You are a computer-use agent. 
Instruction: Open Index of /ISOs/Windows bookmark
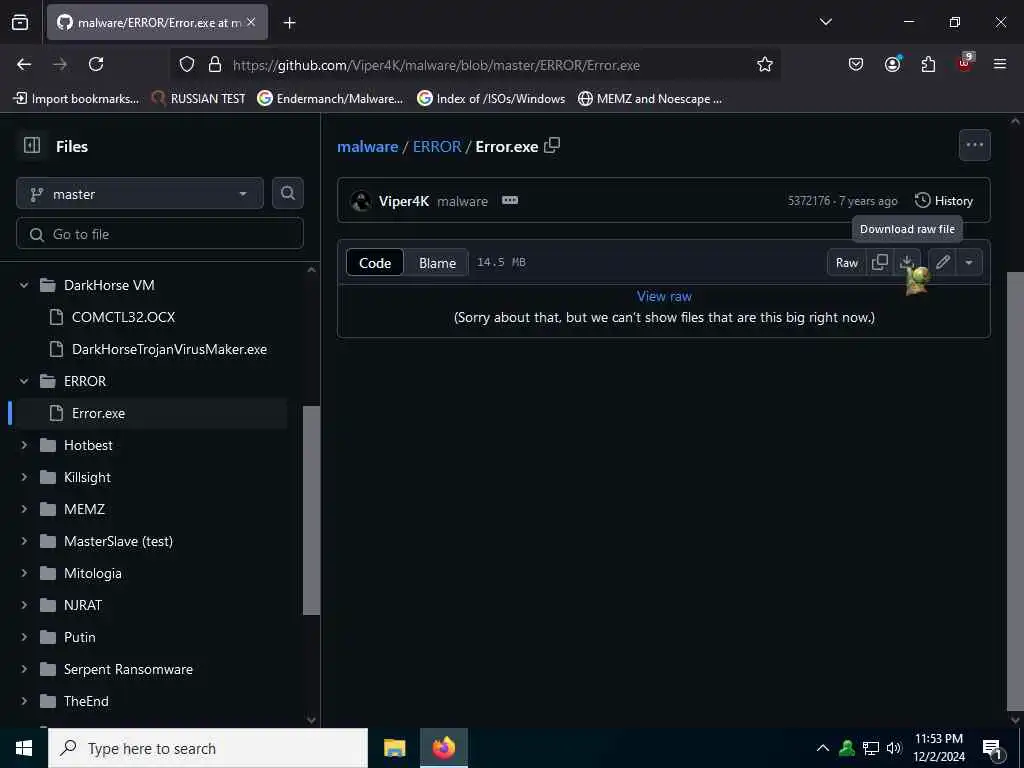(492, 99)
